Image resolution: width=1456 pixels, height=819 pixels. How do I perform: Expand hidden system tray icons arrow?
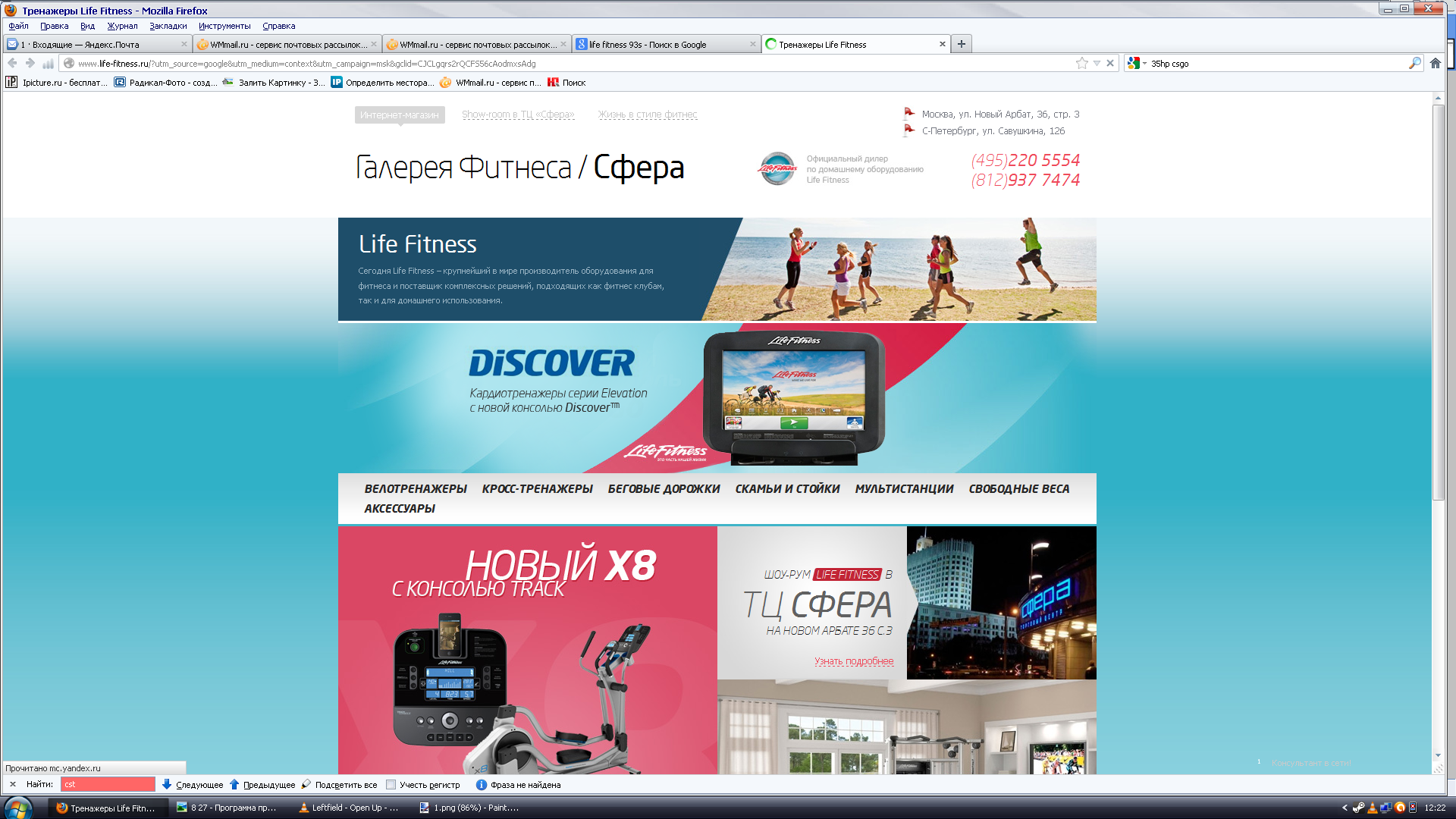tap(1345, 808)
